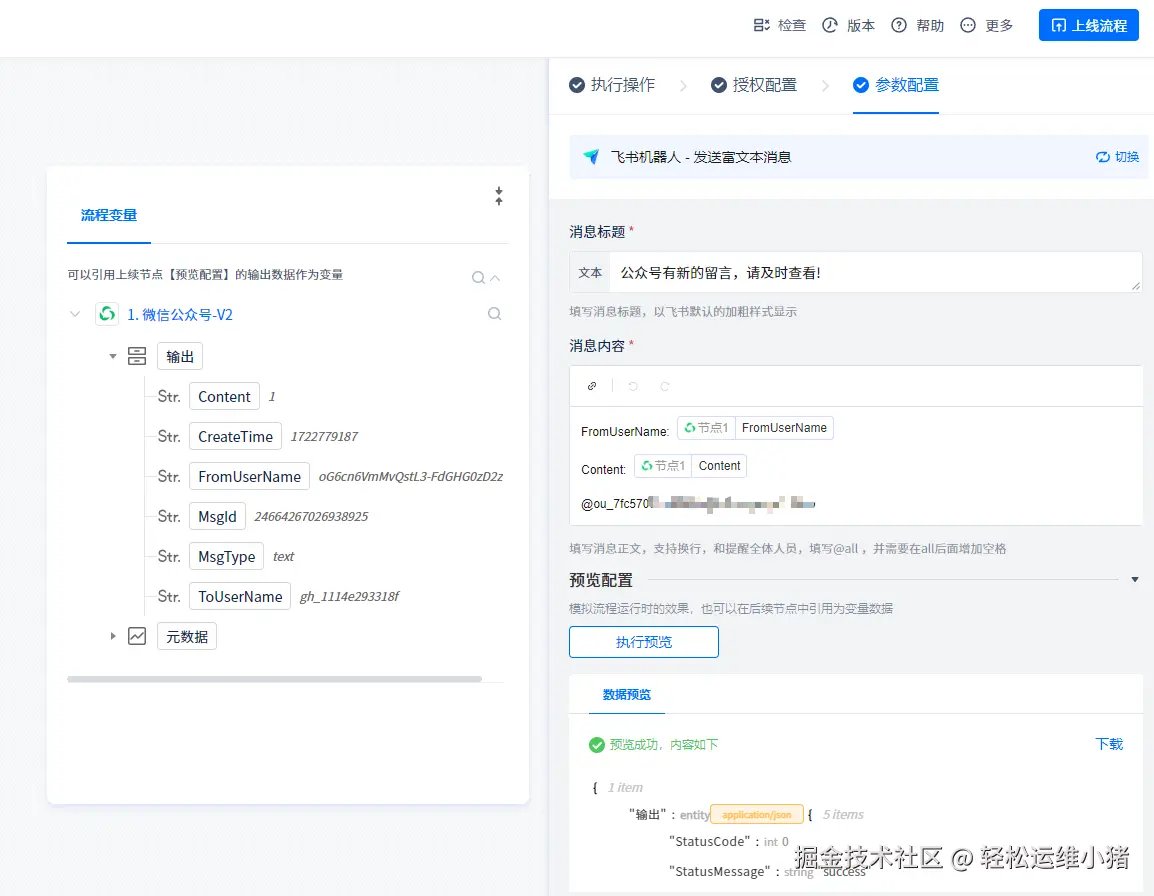Select the Content variable chip
Viewport: 1154px width, 896px height.
(x=224, y=396)
